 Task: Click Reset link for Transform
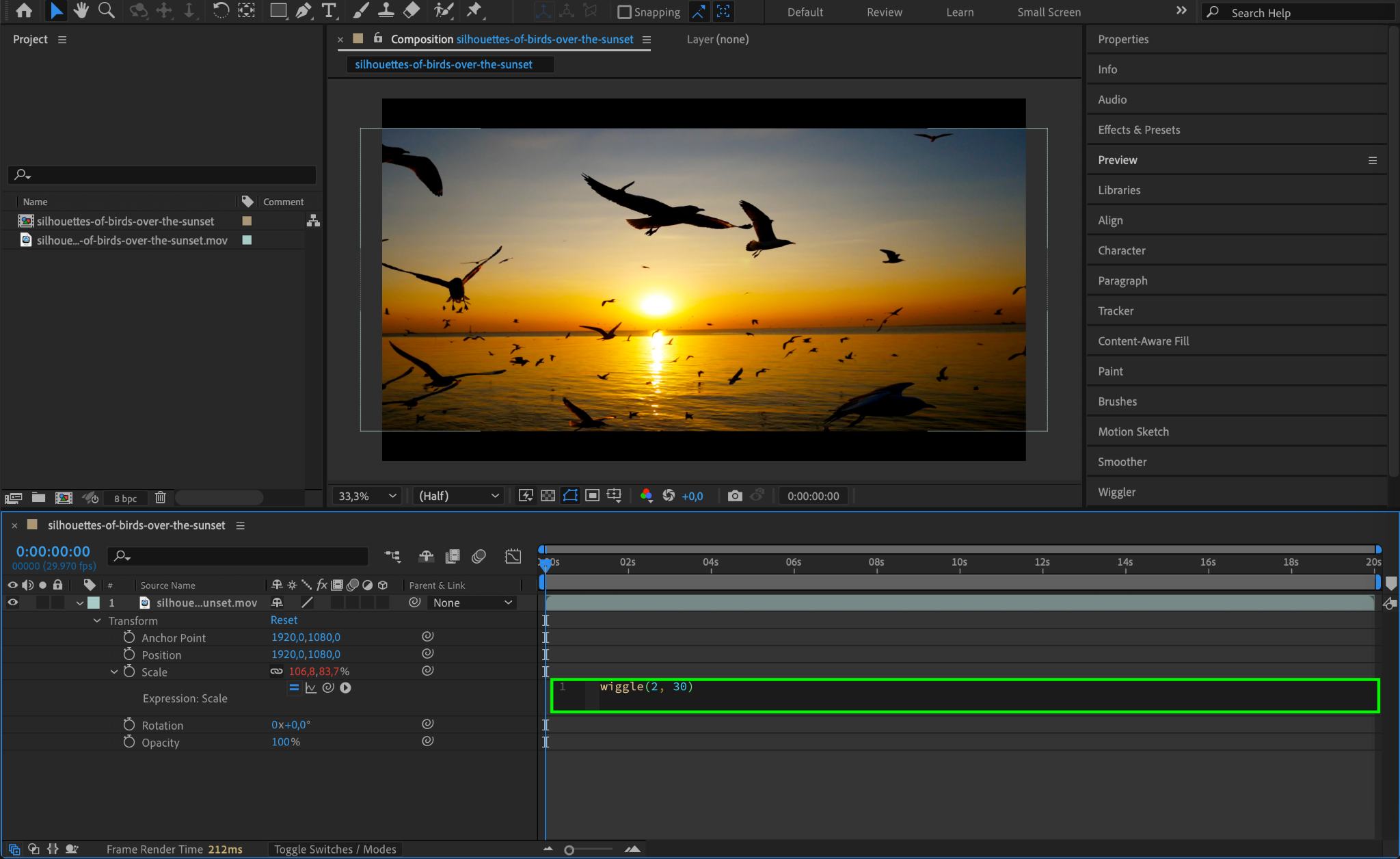click(284, 620)
